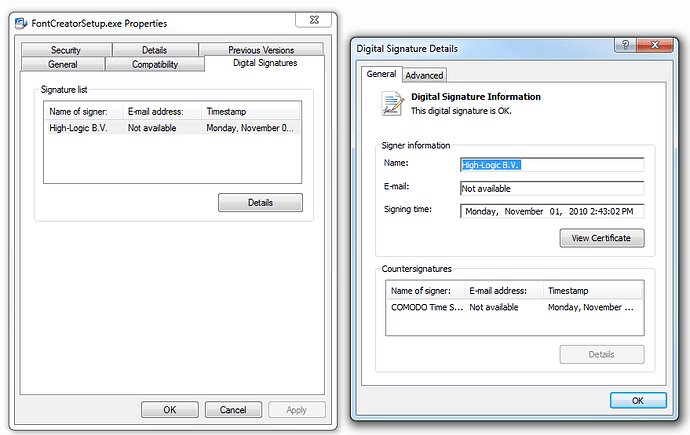
Task: Switch to the Advanced tab
Action: click(x=424, y=75)
